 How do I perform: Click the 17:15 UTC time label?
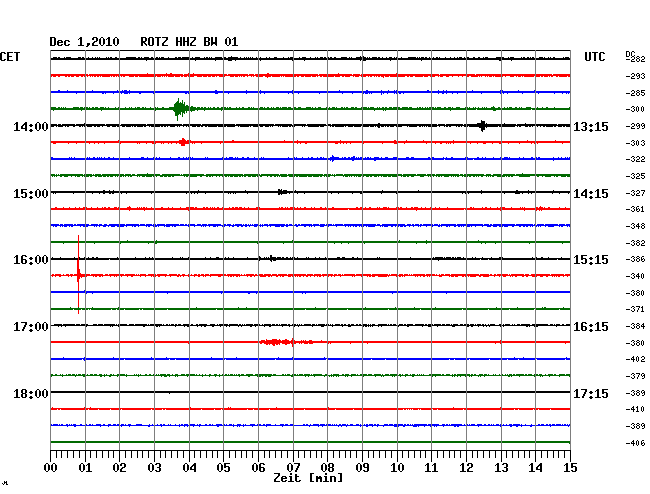point(591,393)
